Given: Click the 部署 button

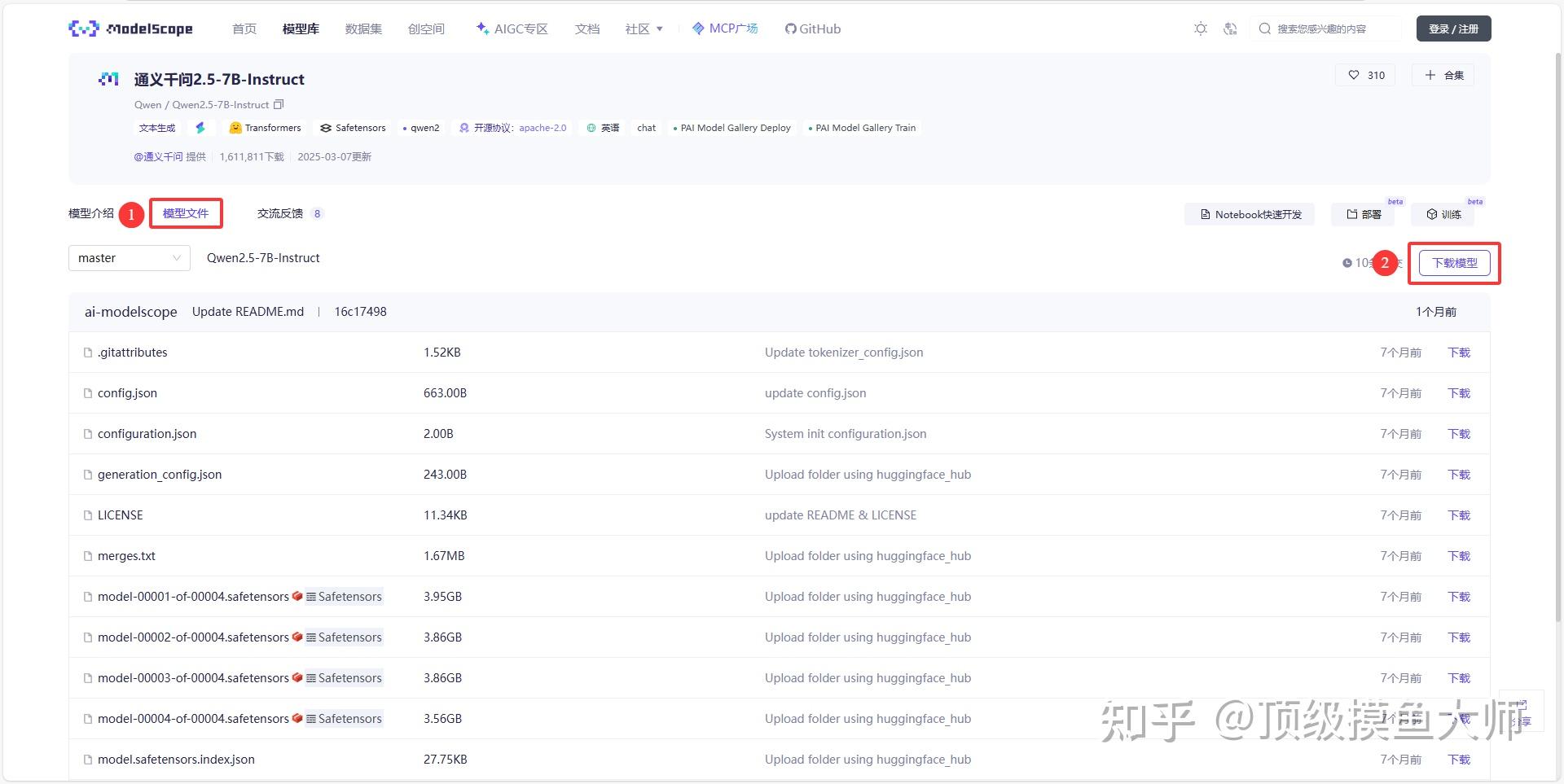Looking at the screenshot, I should point(1363,214).
